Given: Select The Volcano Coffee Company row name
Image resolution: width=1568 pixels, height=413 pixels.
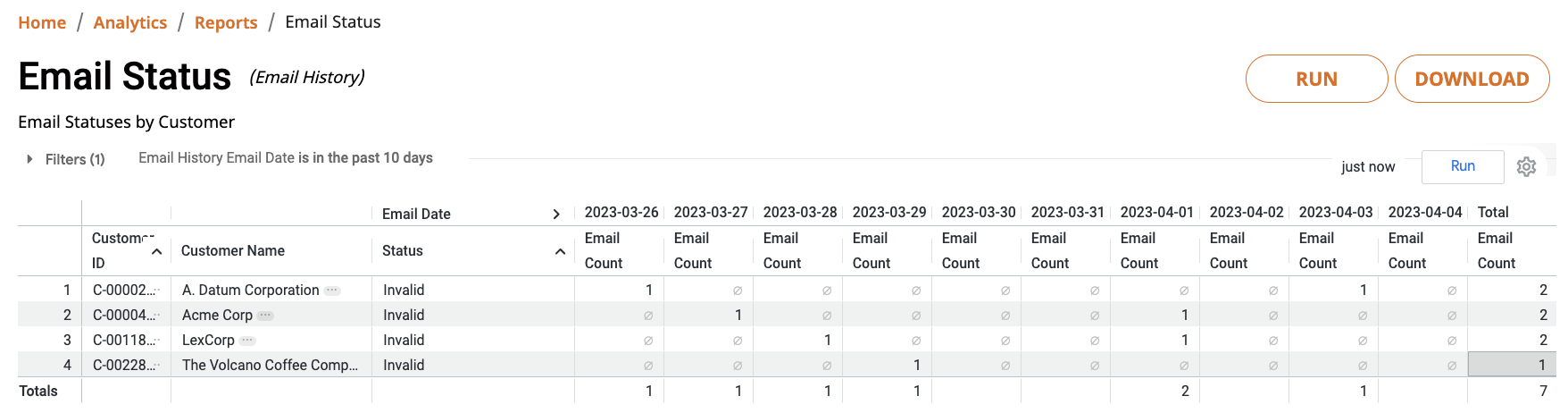Looking at the screenshot, I should pyautogui.click(x=270, y=365).
